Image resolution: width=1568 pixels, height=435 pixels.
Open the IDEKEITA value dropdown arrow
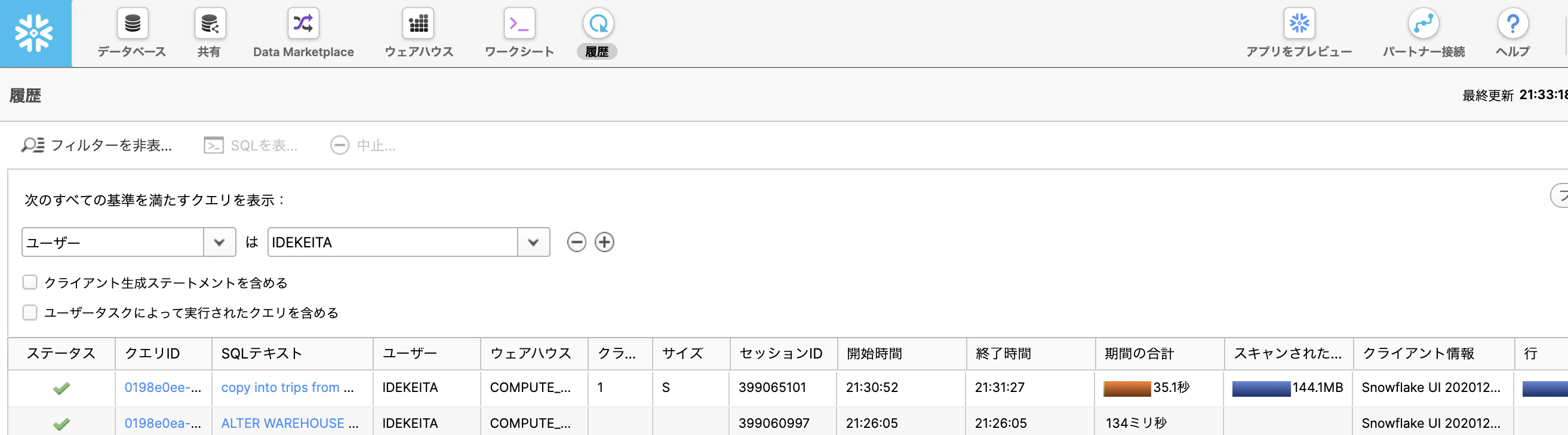click(534, 242)
